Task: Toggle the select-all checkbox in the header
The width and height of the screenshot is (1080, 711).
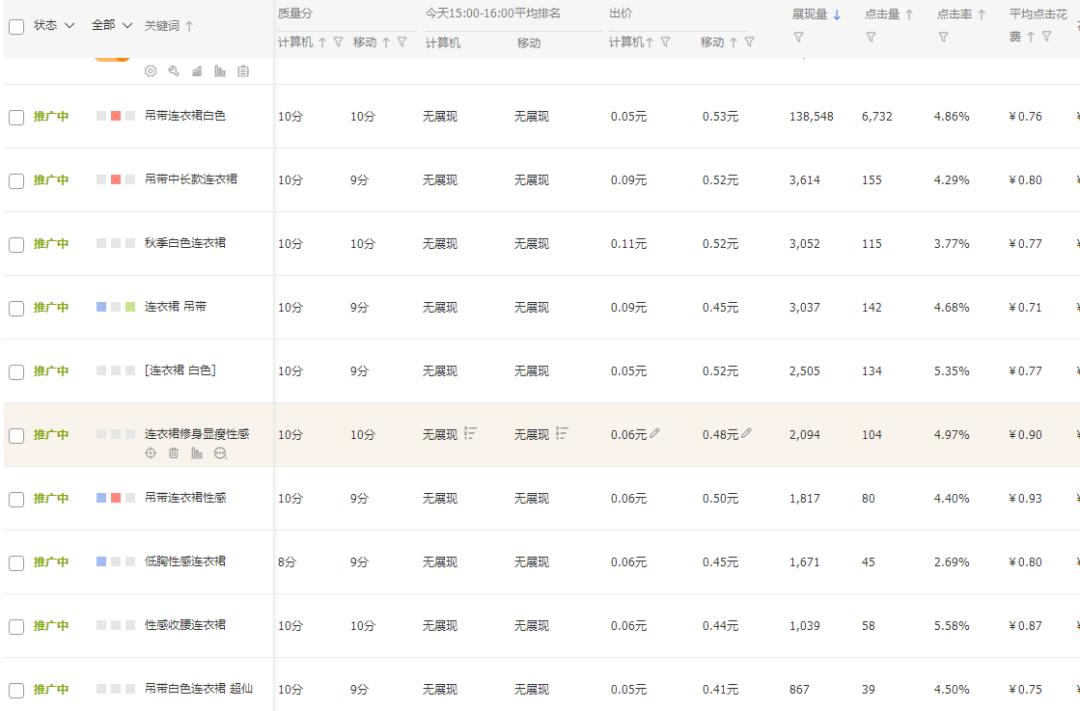Action: [15, 25]
